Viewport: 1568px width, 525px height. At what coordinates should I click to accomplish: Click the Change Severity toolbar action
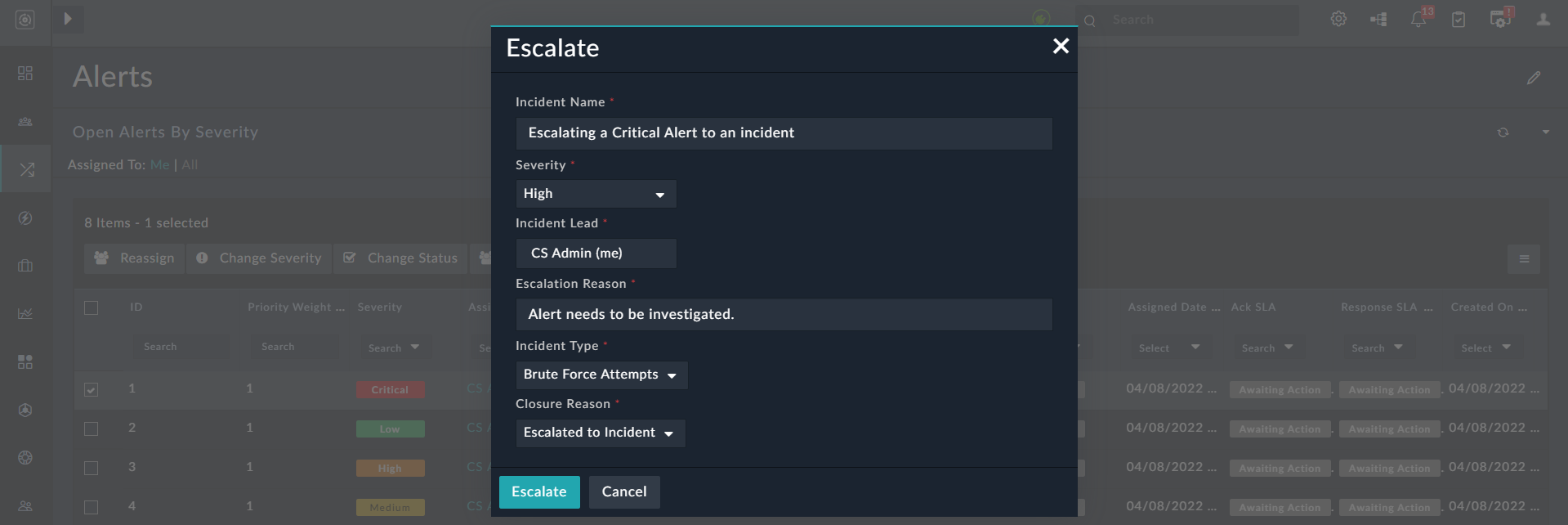click(x=259, y=258)
